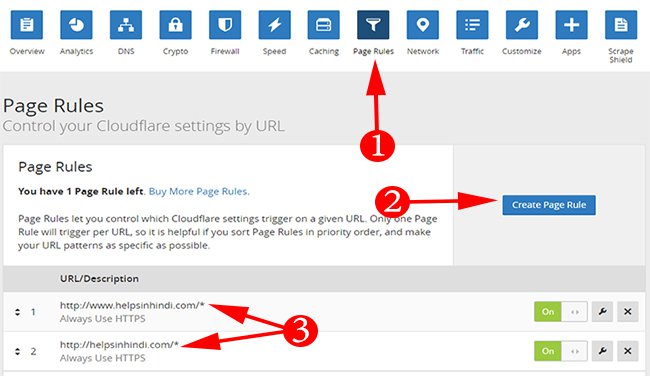
Task: Open the Analytics pie chart icon
Action: (x=76, y=25)
